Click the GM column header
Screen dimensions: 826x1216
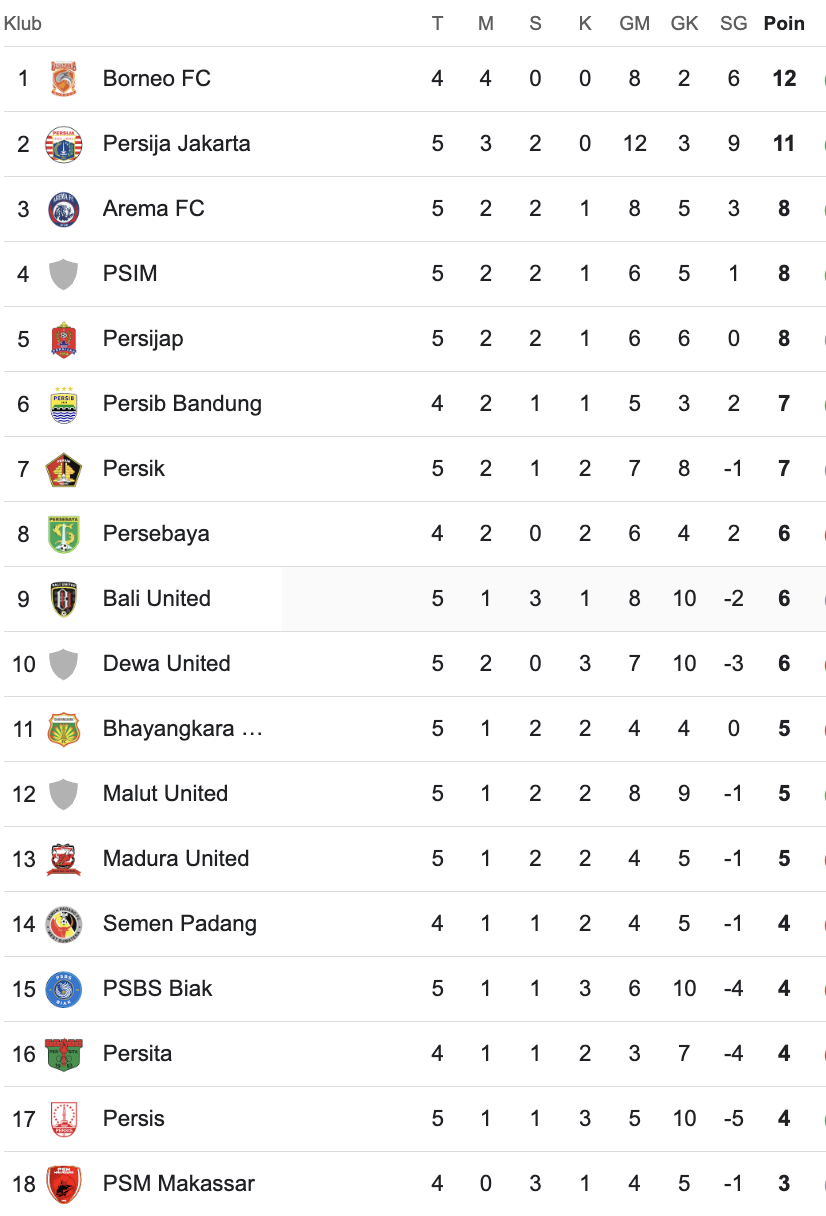pos(635,23)
